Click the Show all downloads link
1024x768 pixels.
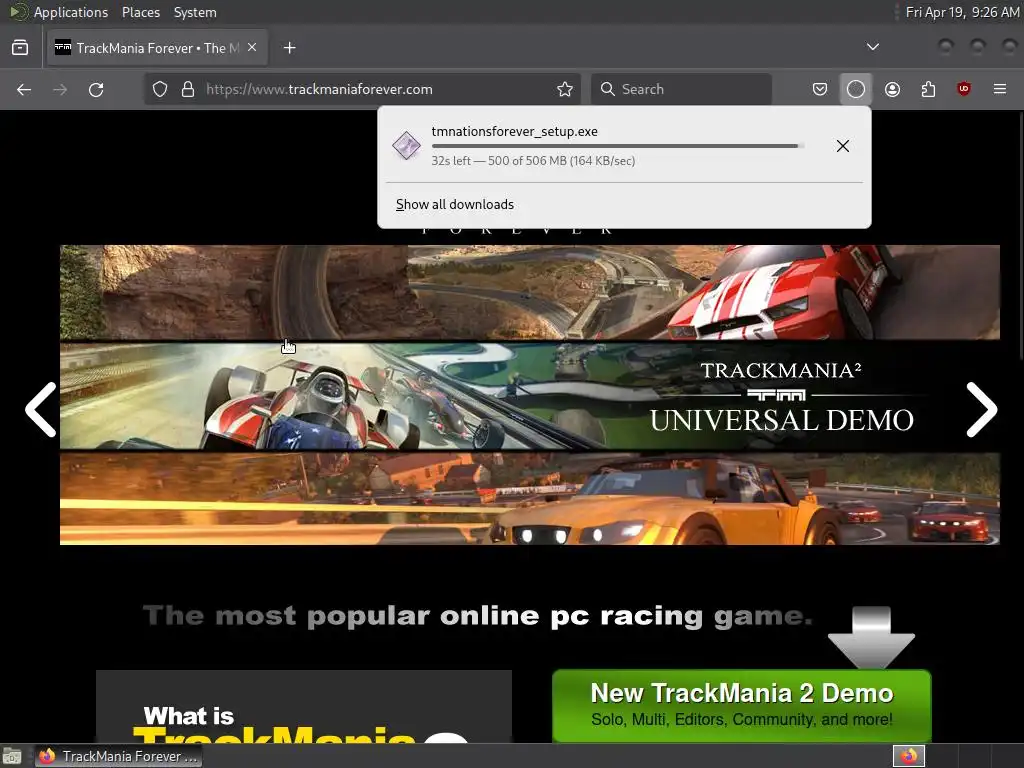(x=455, y=204)
